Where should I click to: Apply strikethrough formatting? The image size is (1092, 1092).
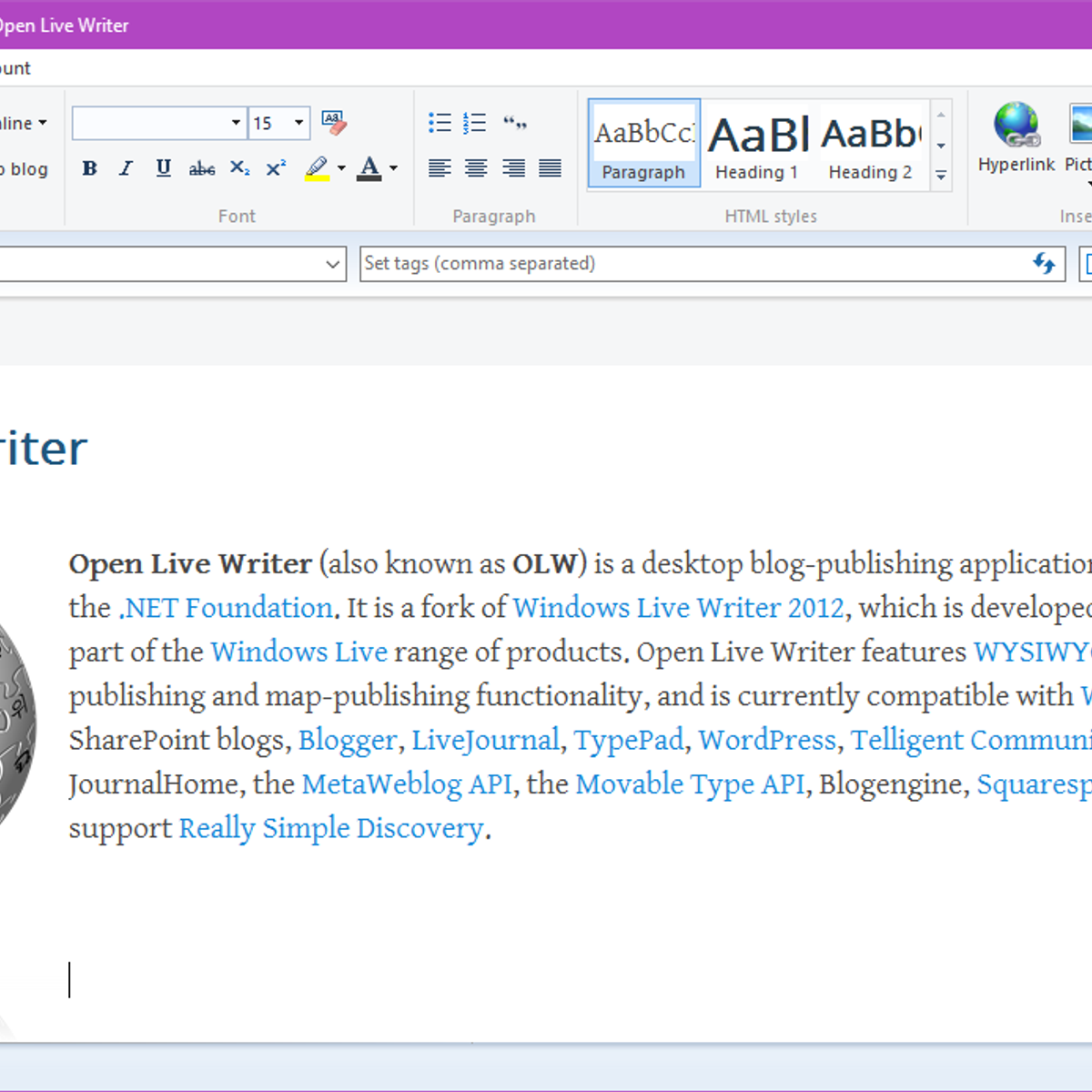202,168
